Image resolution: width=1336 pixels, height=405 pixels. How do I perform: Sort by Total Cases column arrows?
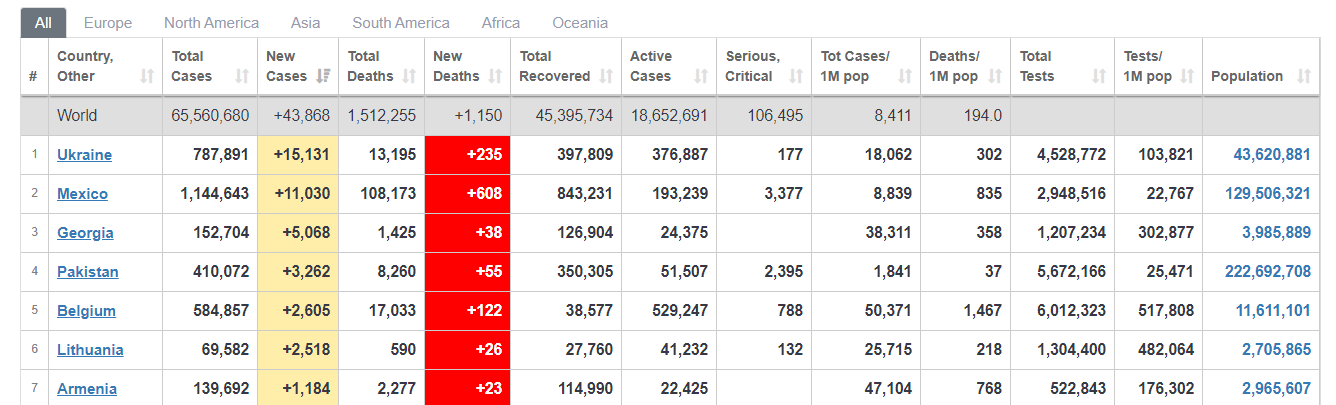pos(242,76)
